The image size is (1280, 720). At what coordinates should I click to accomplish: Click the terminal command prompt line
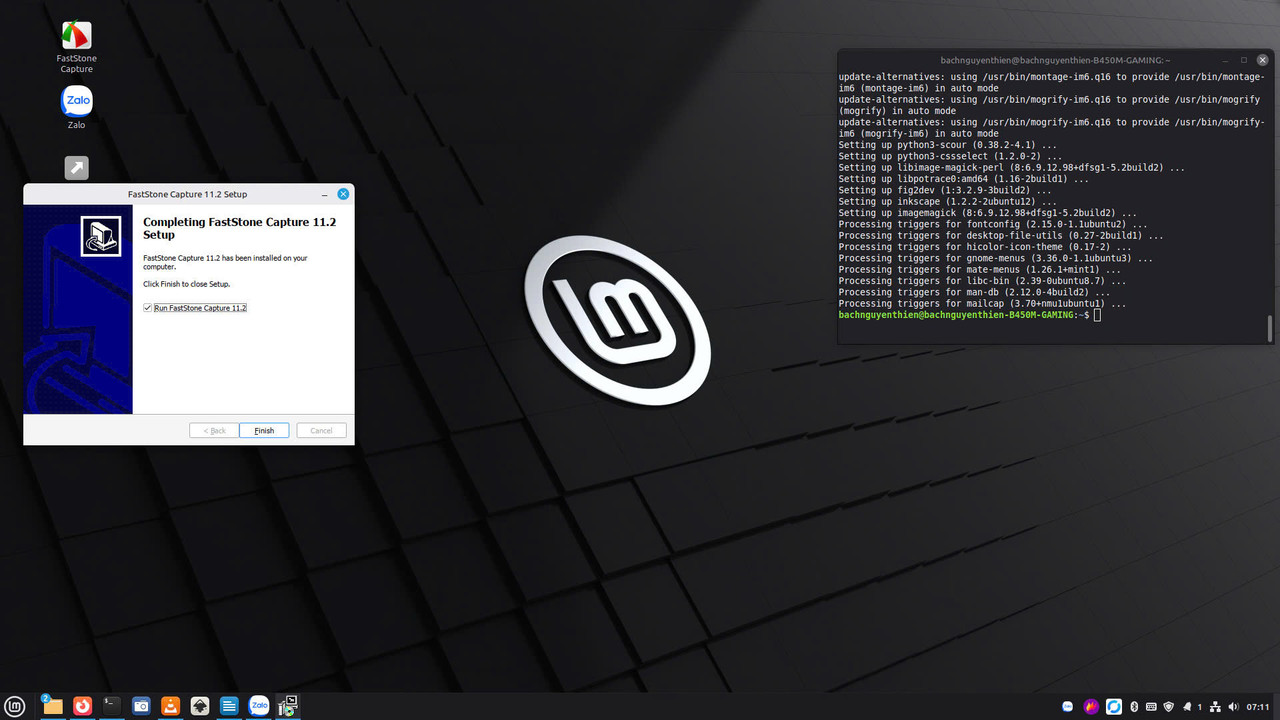(970, 315)
